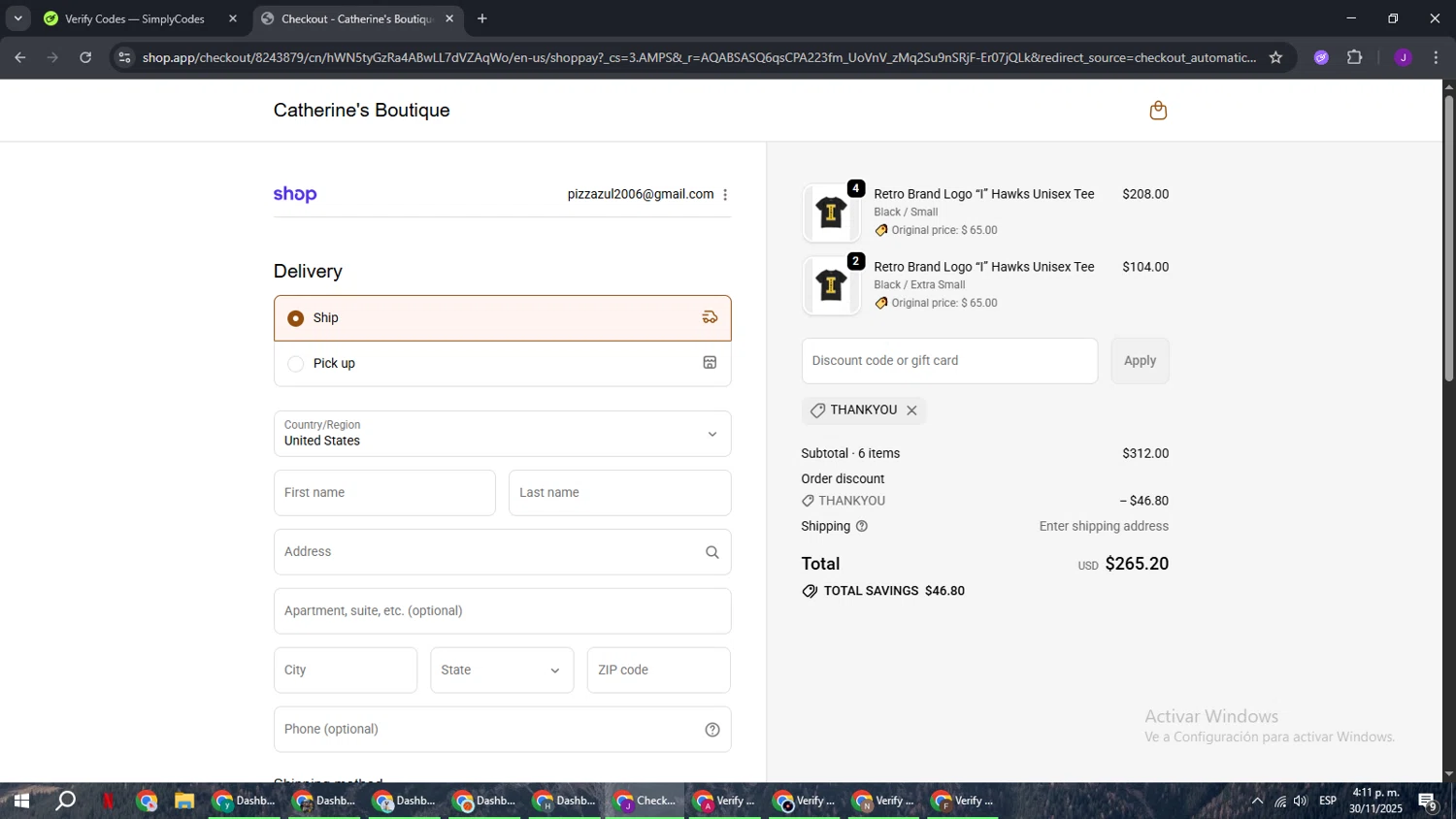Click the pizzazul2006@gmail.com email text
Viewport: 1456px width, 819px height.
641,194
